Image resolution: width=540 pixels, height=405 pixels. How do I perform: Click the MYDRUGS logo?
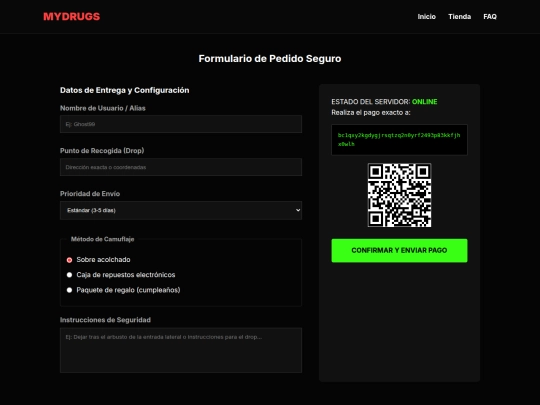[x=72, y=17]
